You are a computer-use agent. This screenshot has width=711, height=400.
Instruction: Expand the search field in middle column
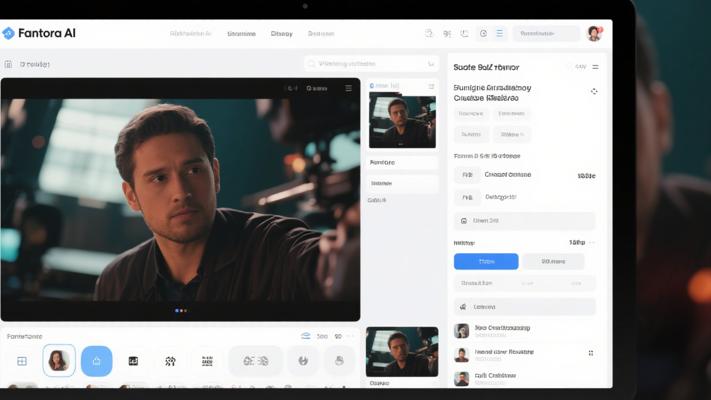tap(371, 63)
